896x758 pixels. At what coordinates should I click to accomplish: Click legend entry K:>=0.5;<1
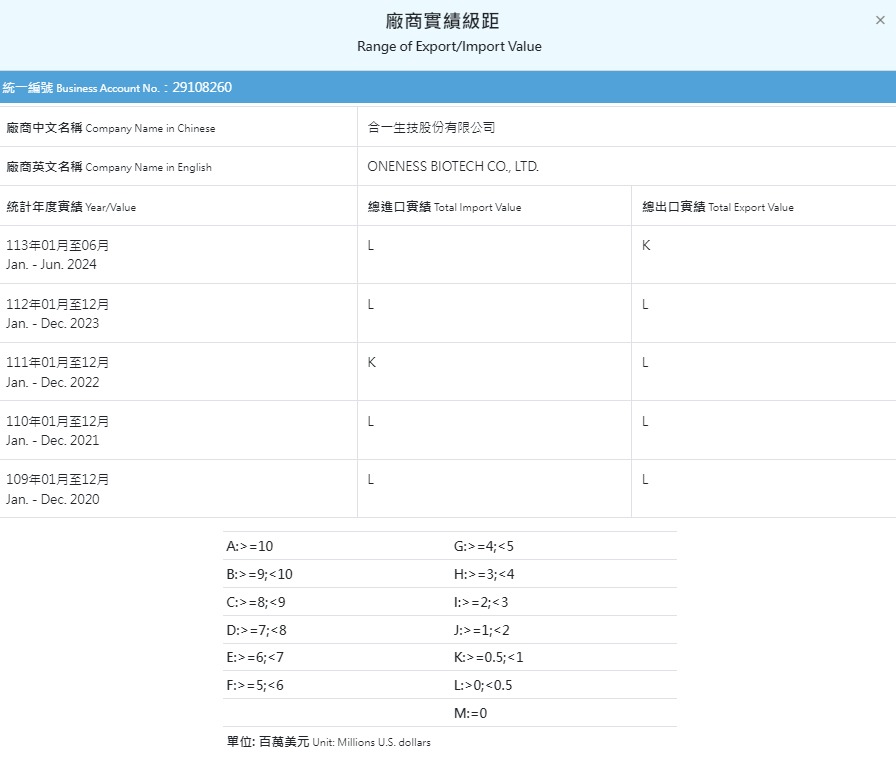pos(488,657)
